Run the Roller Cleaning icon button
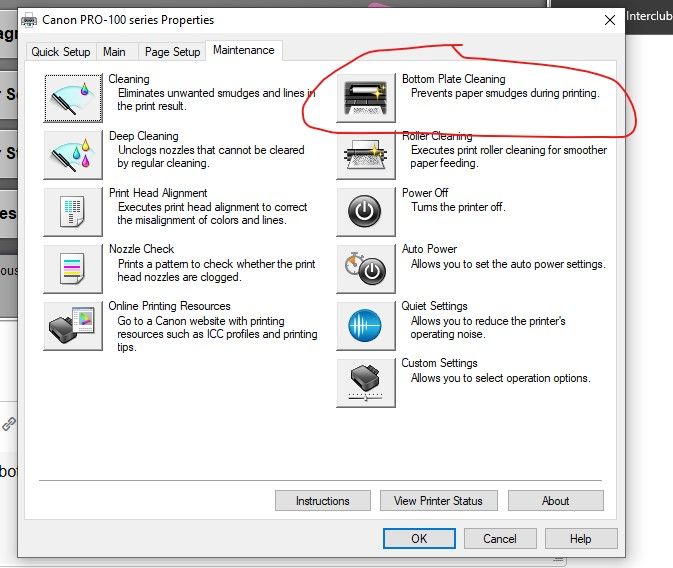673x568 pixels. tap(366, 155)
